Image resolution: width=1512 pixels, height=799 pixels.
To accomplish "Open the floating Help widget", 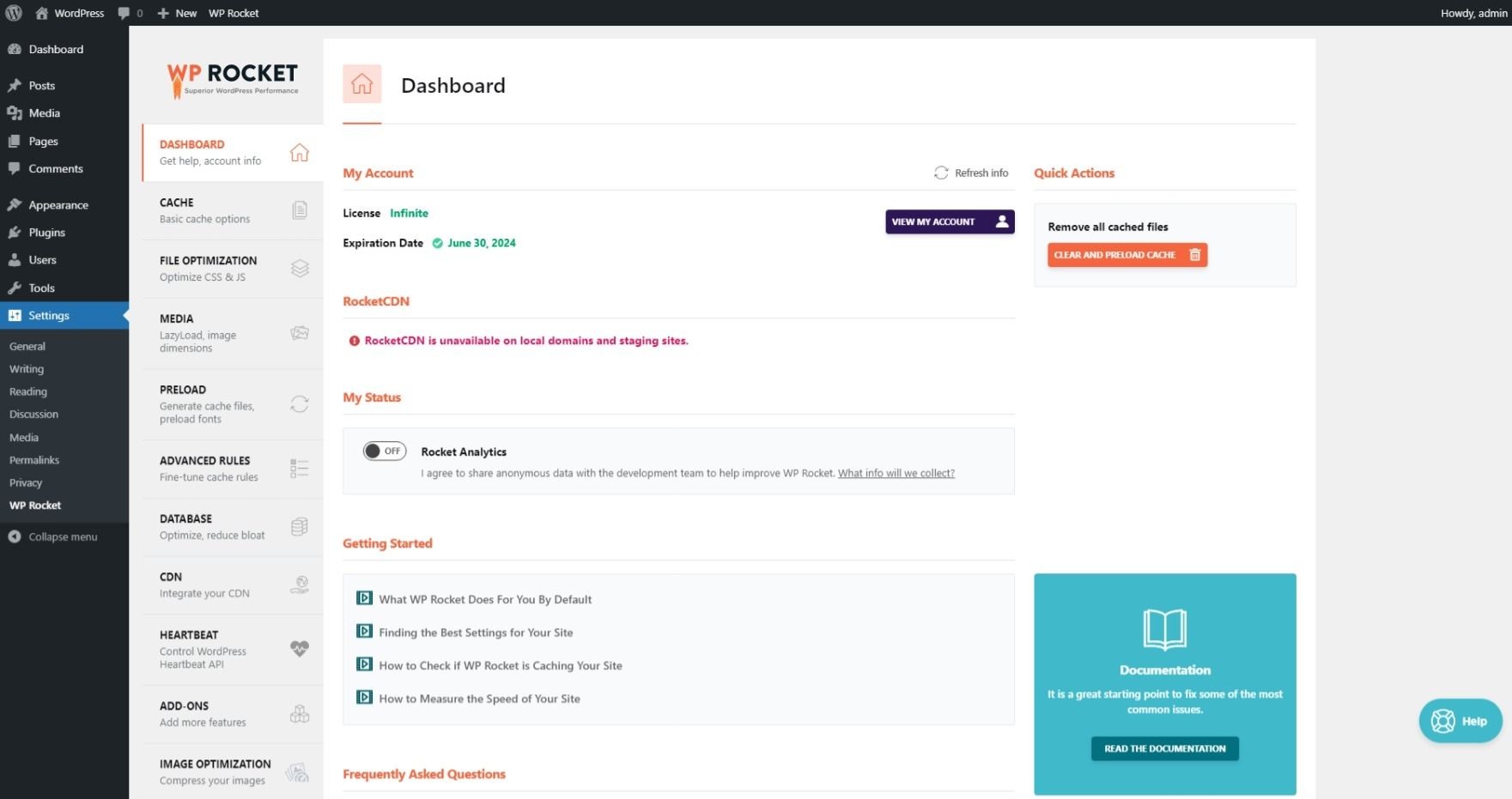I will [1460, 721].
